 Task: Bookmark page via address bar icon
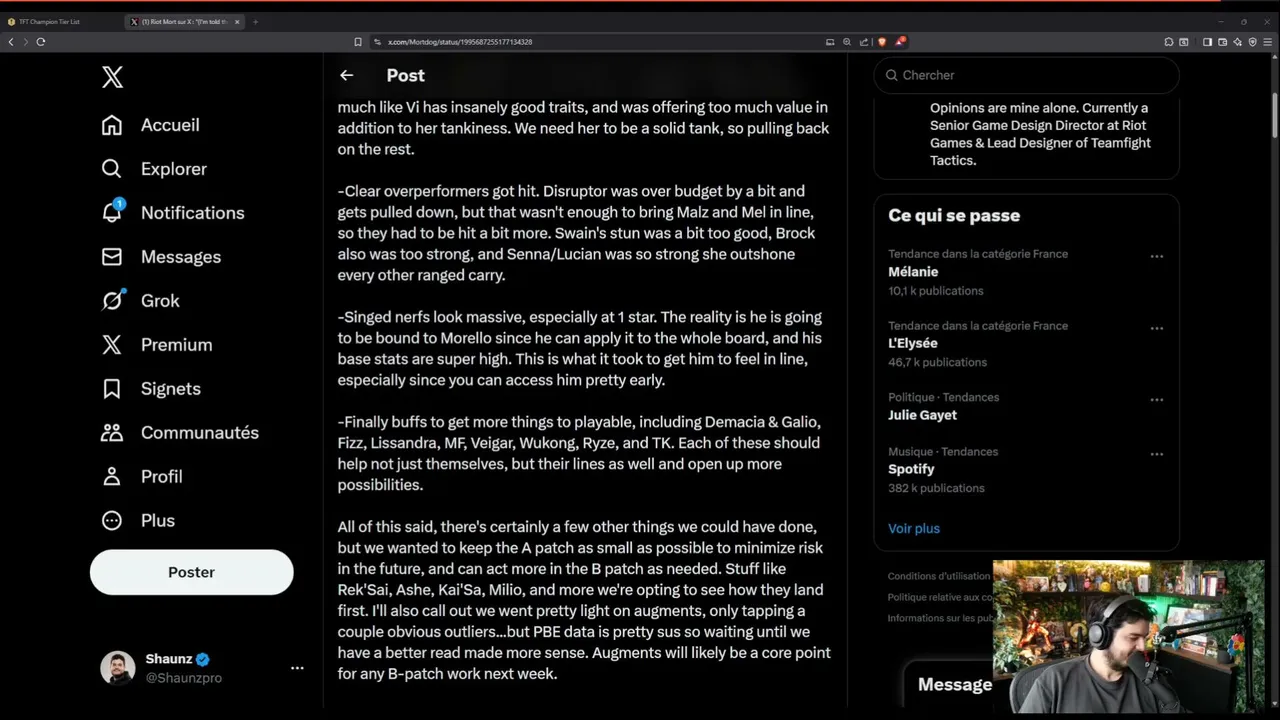click(x=357, y=42)
